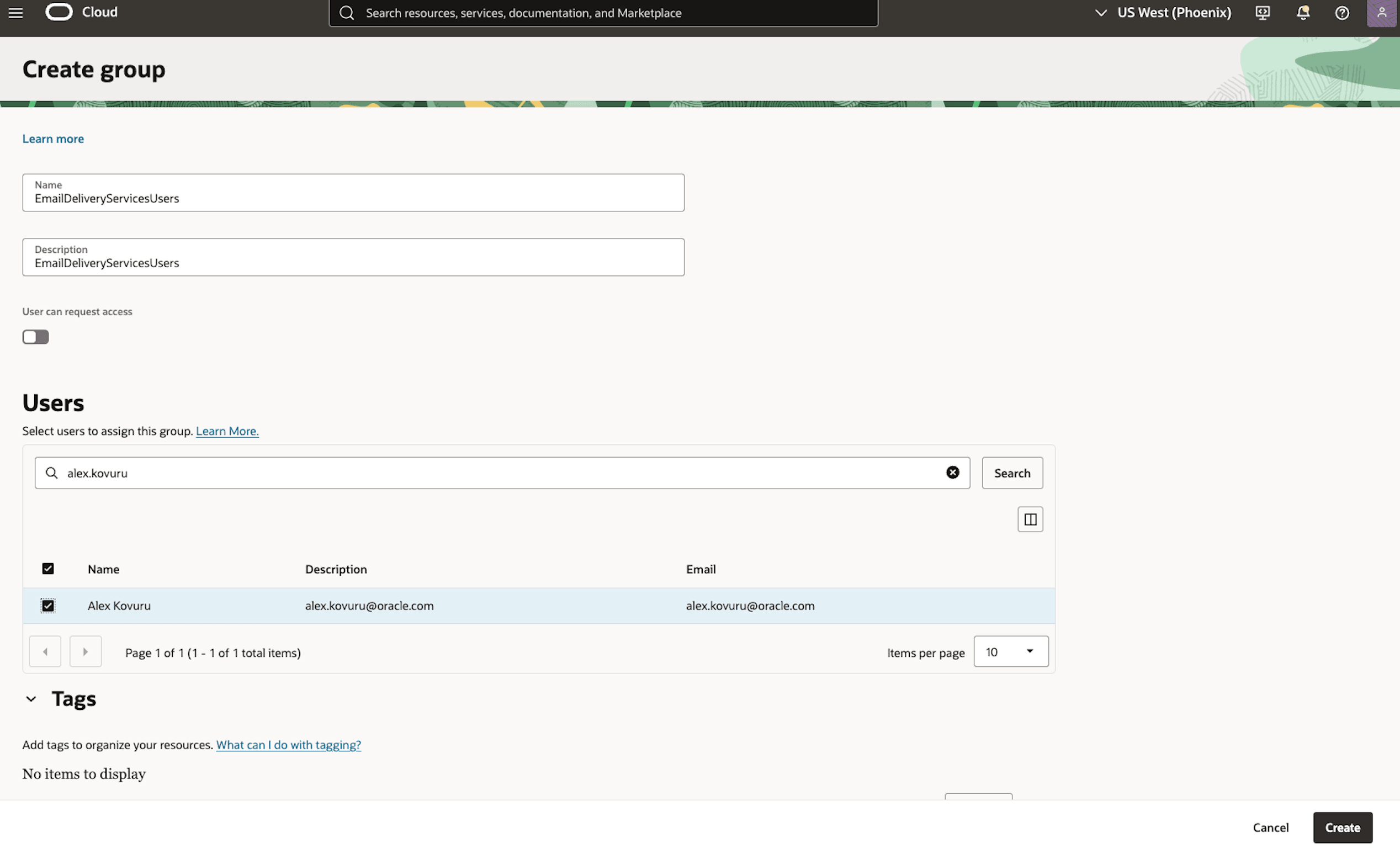This screenshot has height=849, width=1400.
Task: Uncheck the select-all users checkbox
Action: click(x=48, y=568)
